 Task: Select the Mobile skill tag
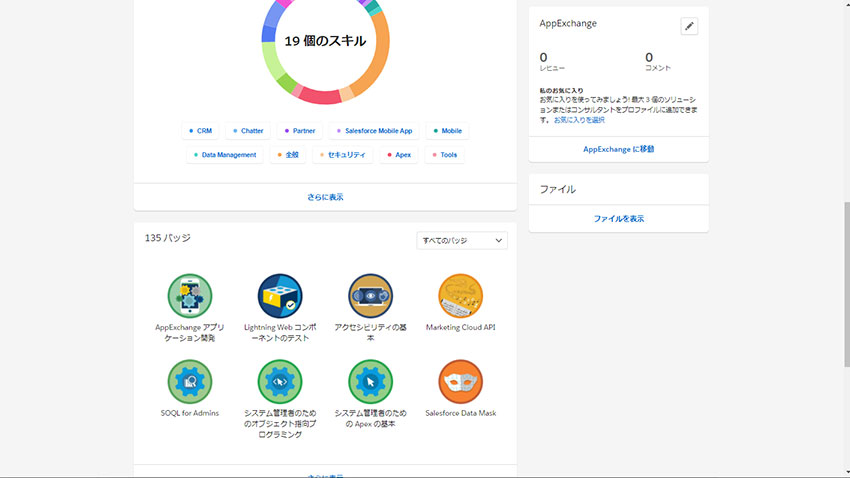pos(447,131)
